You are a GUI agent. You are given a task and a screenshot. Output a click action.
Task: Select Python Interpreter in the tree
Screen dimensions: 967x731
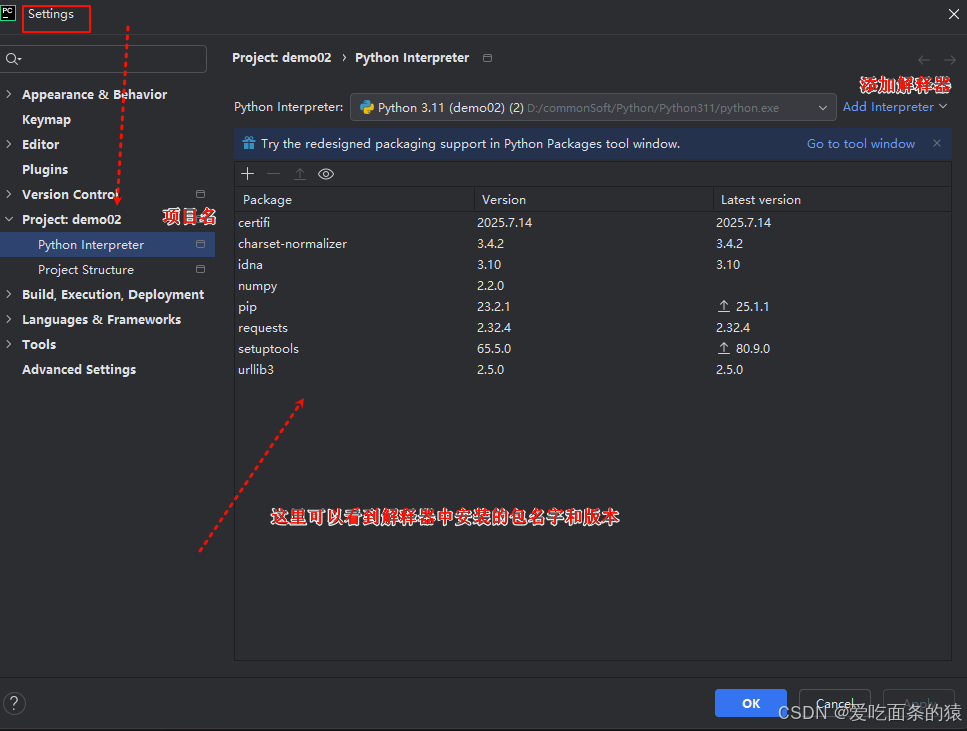coord(107,244)
